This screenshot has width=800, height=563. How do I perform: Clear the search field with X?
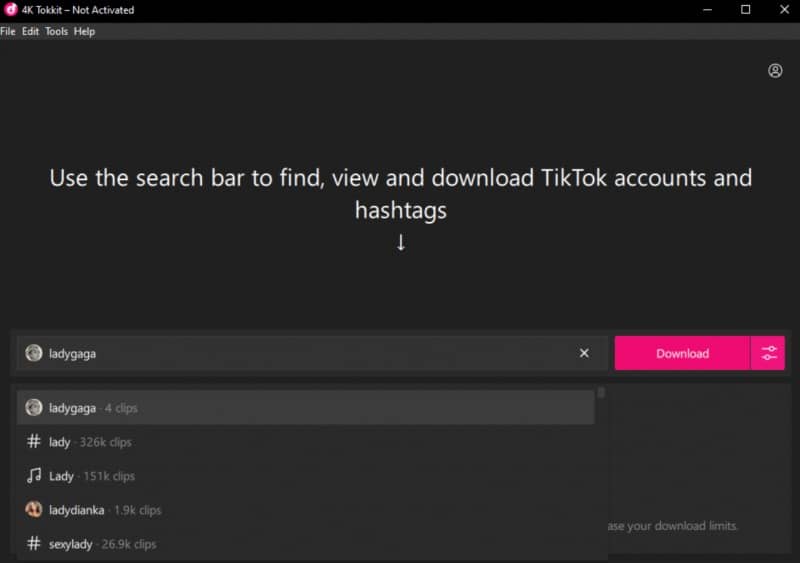(584, 353)
